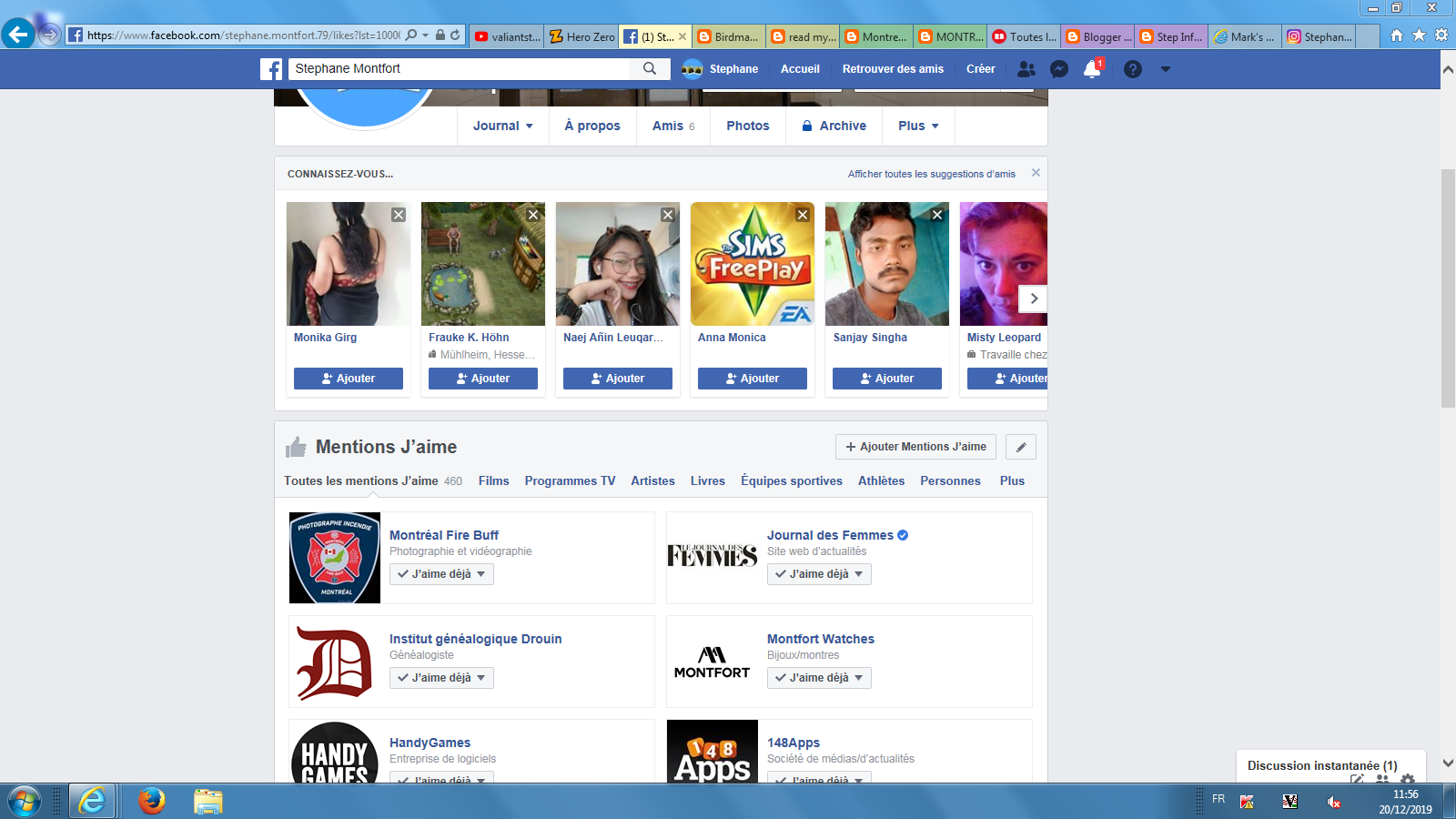The width and height of the screenshot is (1456, 819).
Task: Click the browser Back arrow button
Action: tap(17, 35)
